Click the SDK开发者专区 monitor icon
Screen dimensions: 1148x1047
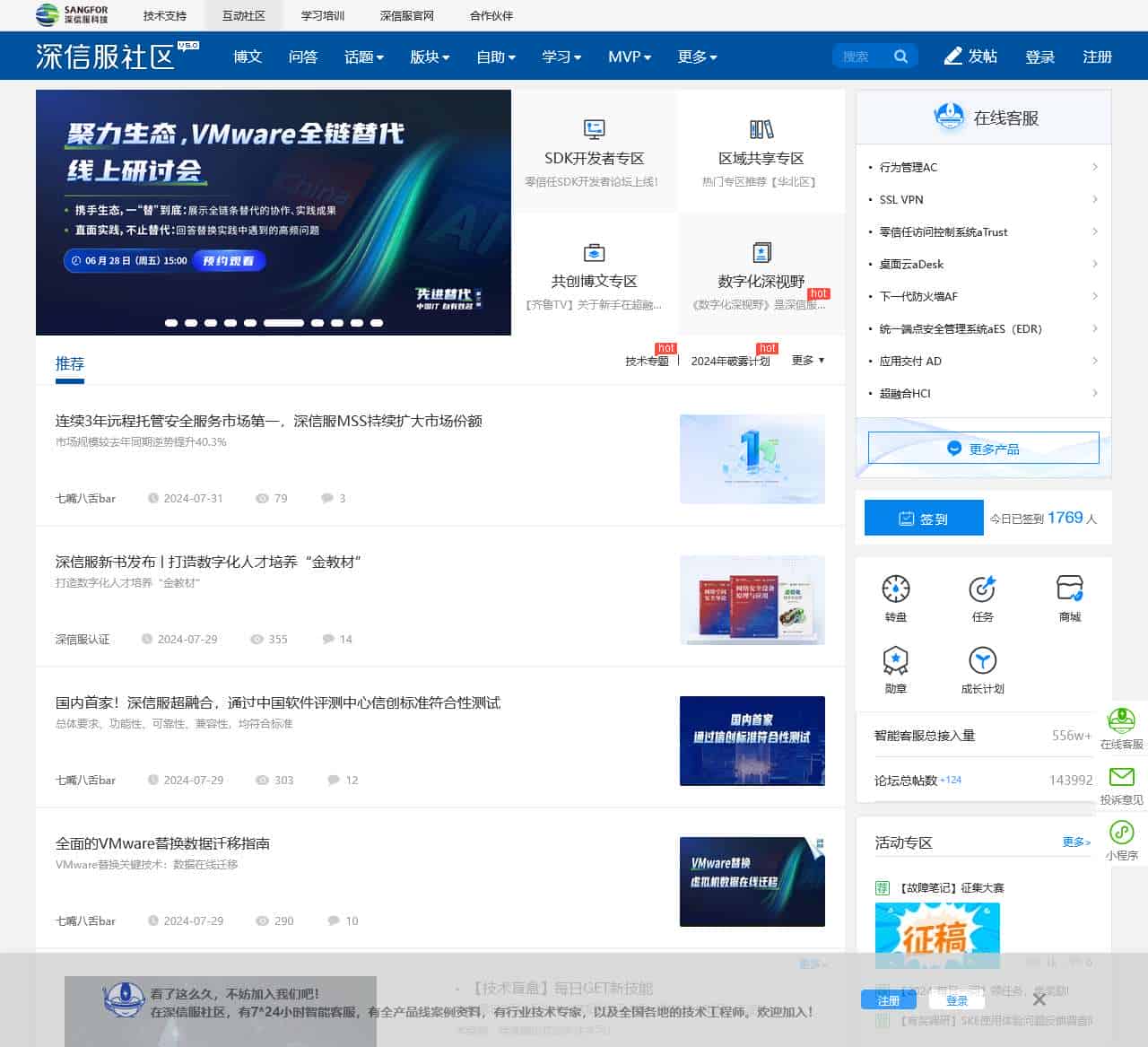(593, 128)
